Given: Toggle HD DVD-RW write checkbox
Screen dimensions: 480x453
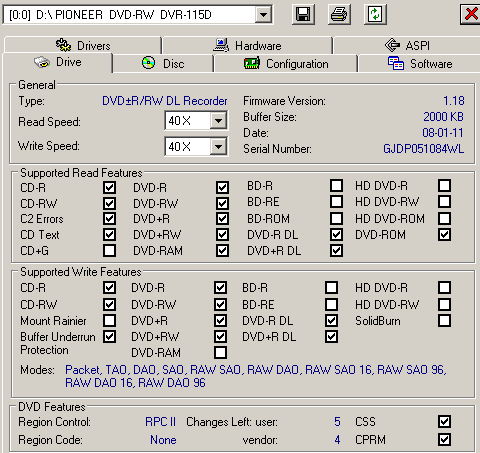Looking at the screenshot, I should (x=444, y=304).
